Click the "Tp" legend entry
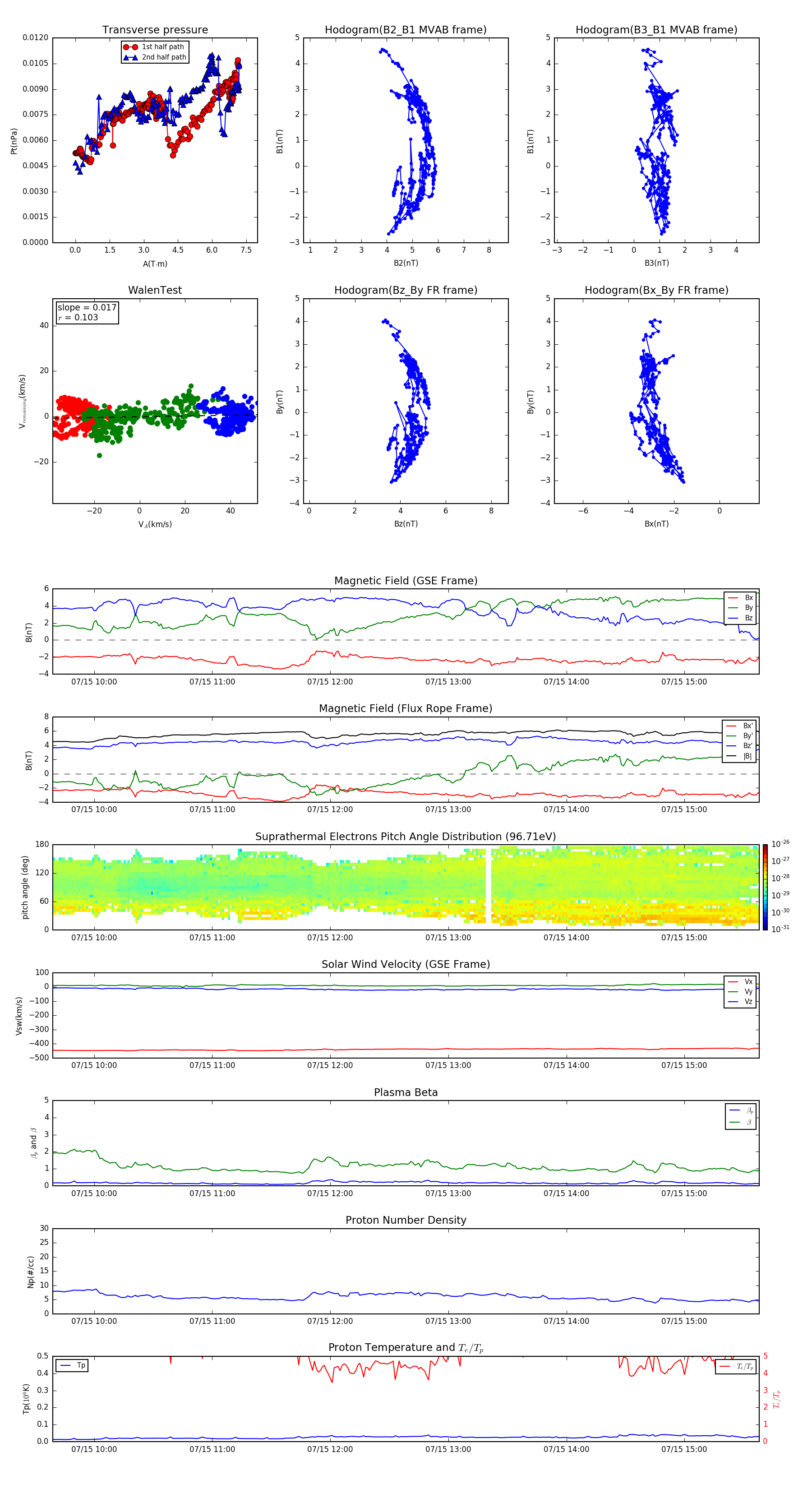The width and height of the screenshot is (812, 1489). tap(72, 1365)
